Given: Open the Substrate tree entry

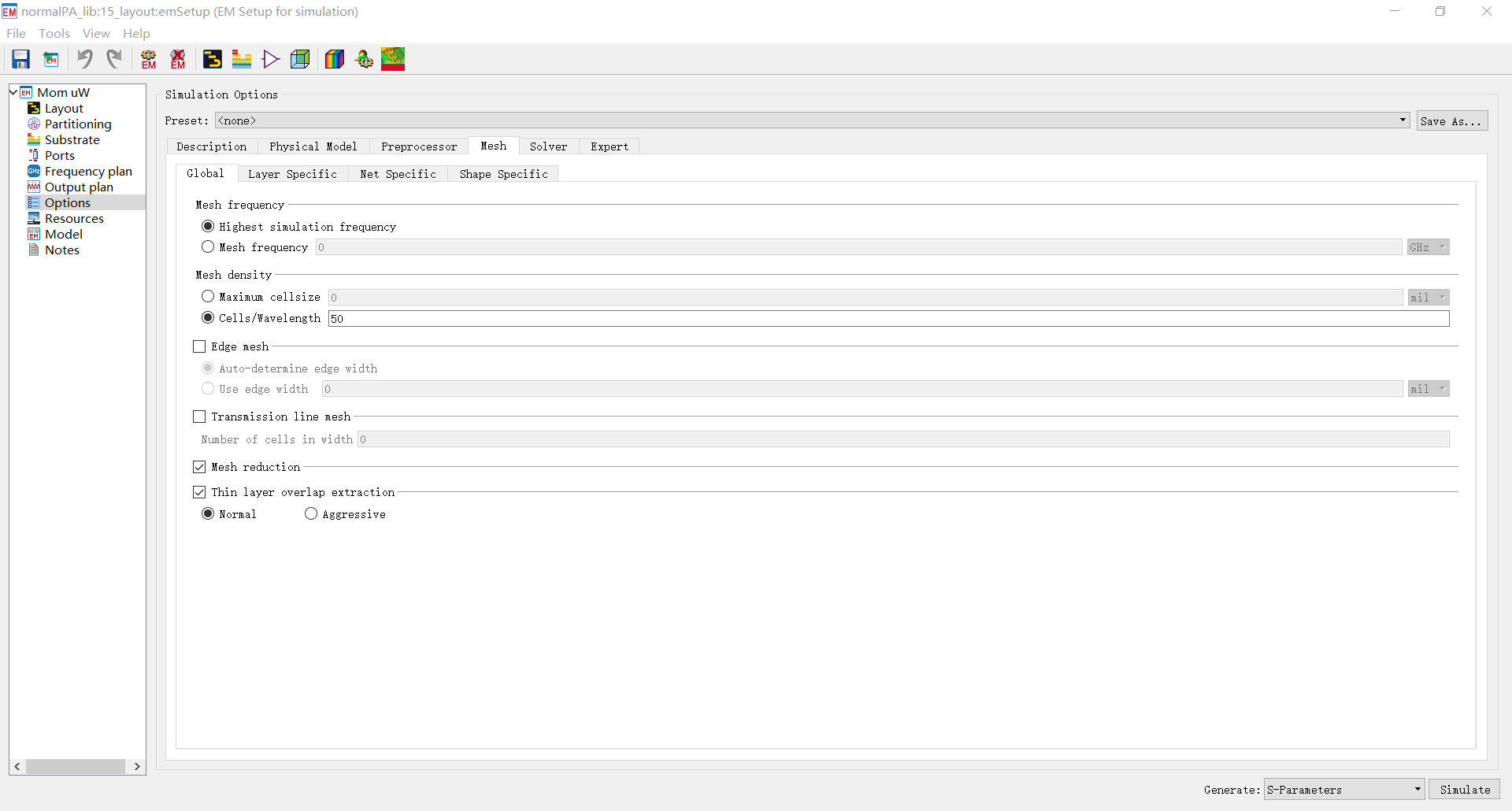Looking at the screenshot, I should point(72,140).
